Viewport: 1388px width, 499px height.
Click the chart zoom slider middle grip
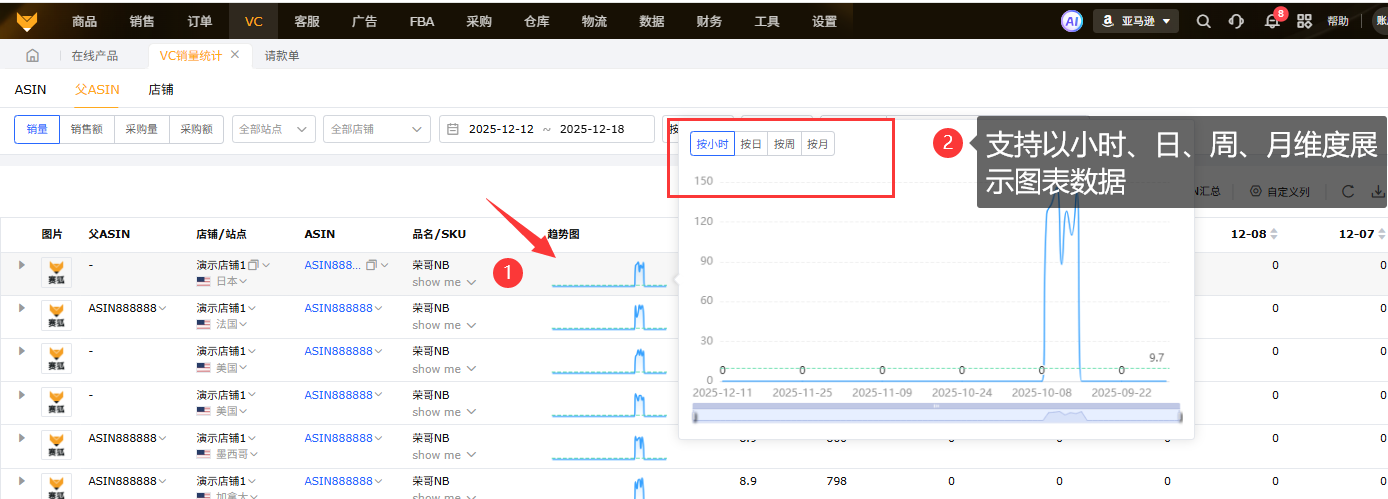tap(937, 406)
